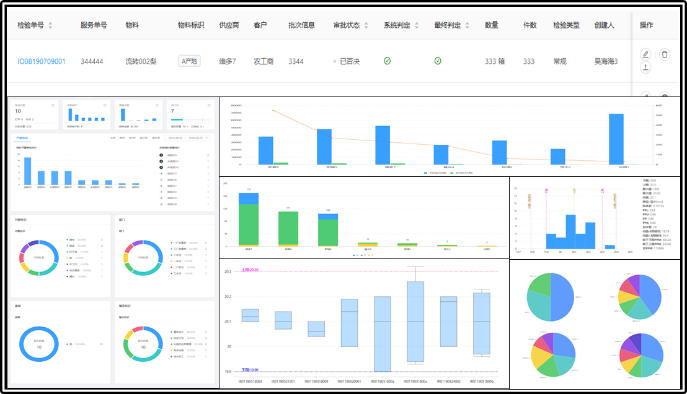This screenshot has height=394, width=687.
Task: Click the three-slice pie chart with blue half
Action: click(551, 297)
